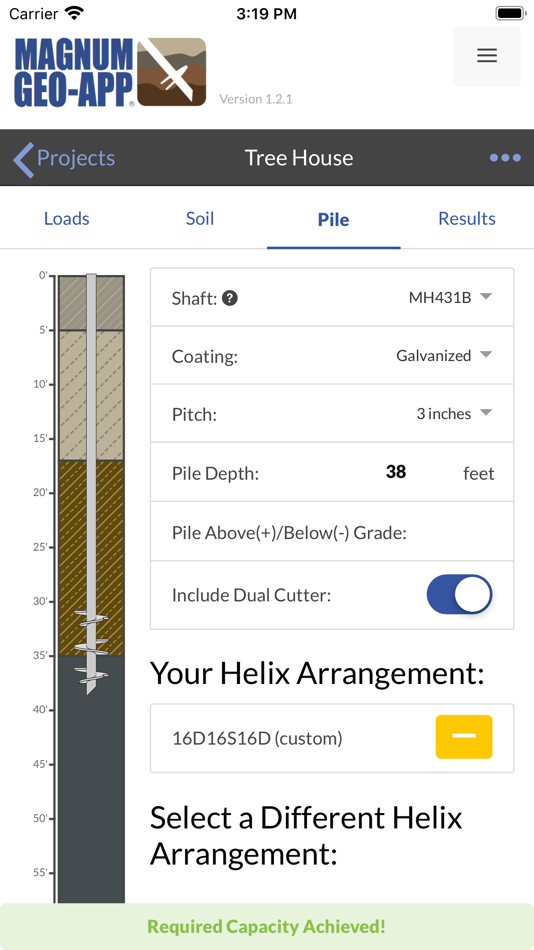This screenshot has width=534, height=950.
Task: Select the Pile tab
Action: (333, 219)
